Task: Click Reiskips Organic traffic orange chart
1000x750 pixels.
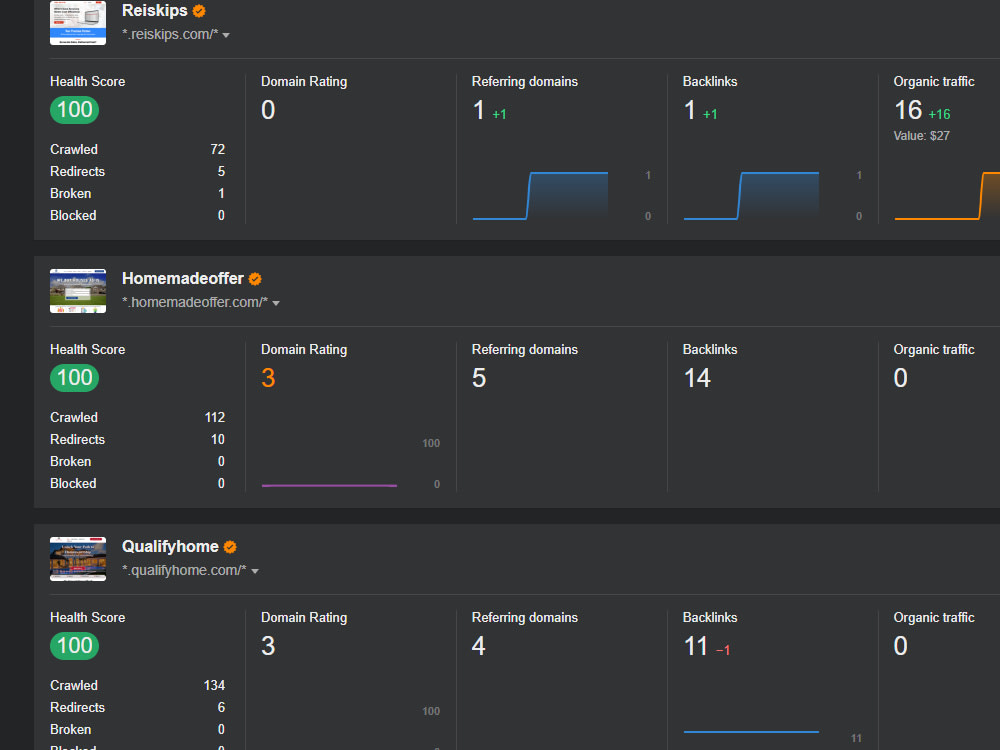Action: coord(947,196)
